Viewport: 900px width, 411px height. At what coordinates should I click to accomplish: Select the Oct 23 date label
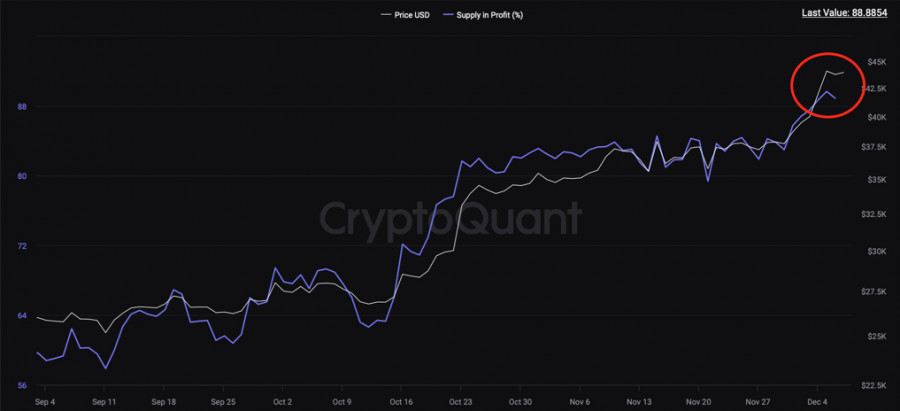(460, 402)
